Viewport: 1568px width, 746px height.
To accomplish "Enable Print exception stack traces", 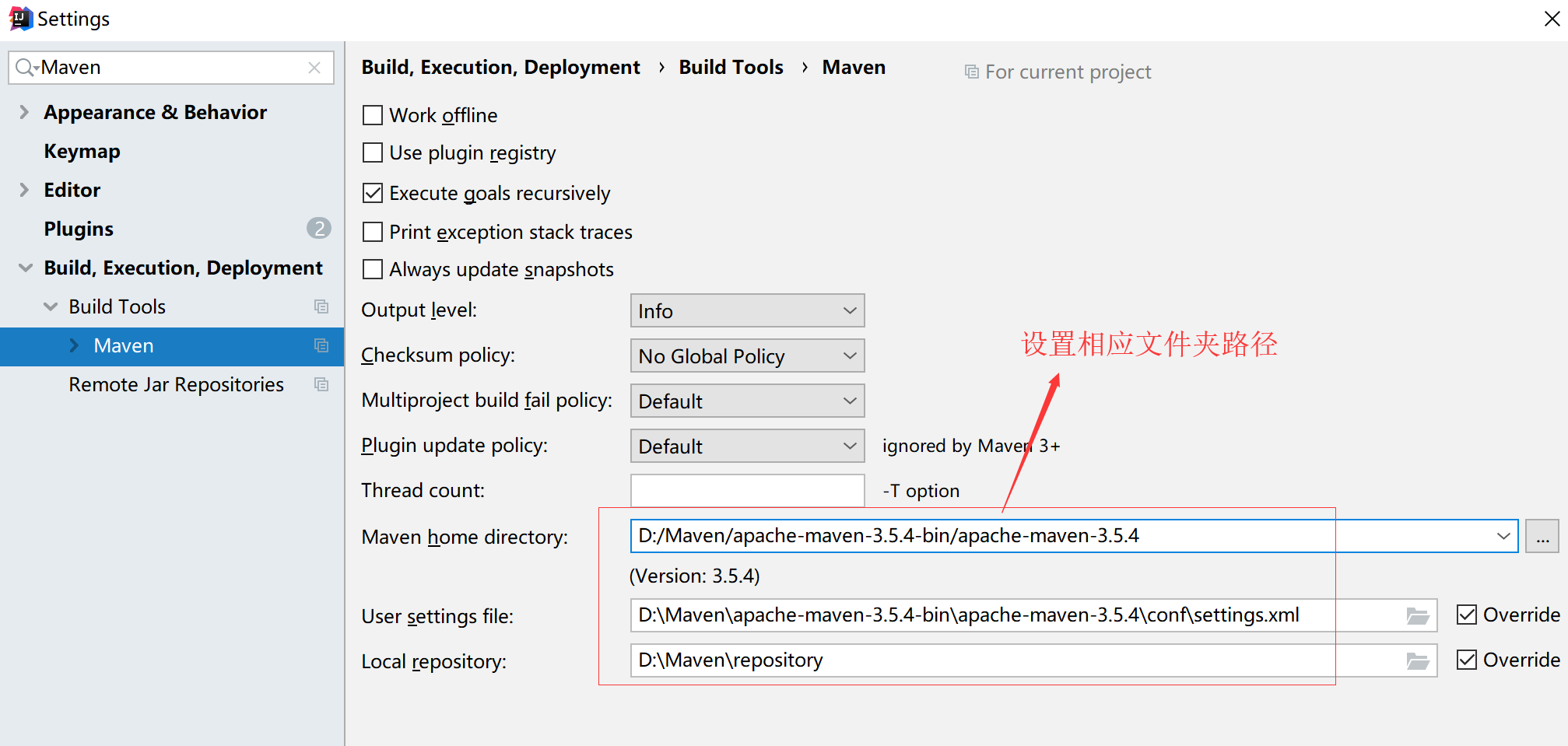I will 373,232.
